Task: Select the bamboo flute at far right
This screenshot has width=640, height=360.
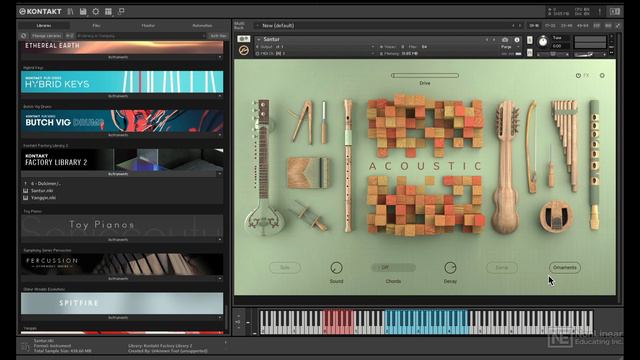Action: coord(594,165)
